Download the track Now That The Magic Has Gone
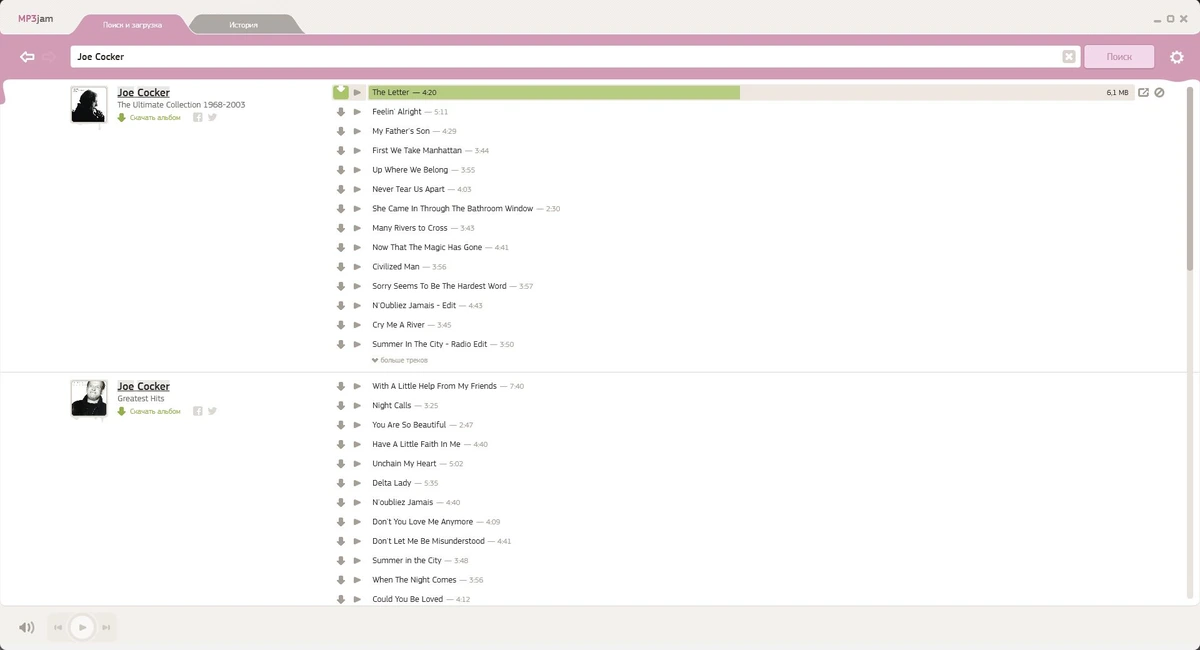This screenshot has height=650, width=1200. coord(341,247)
